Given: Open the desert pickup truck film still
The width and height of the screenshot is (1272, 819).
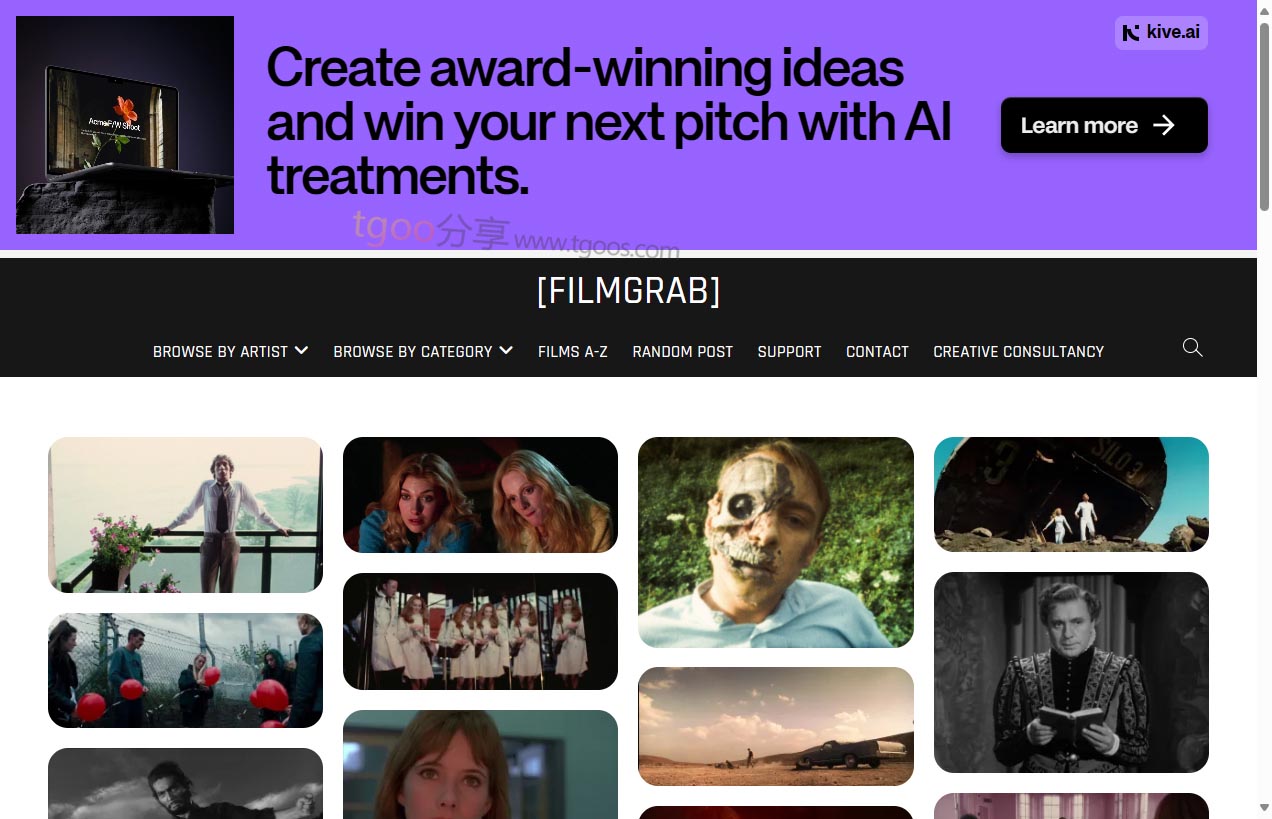Looking at the screenshot, I should [x=776, y=727].
